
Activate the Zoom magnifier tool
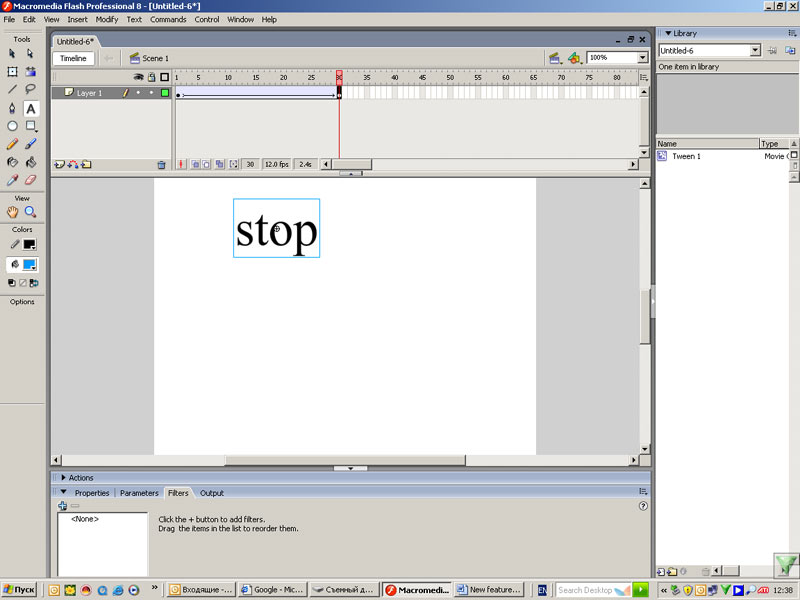30,212
